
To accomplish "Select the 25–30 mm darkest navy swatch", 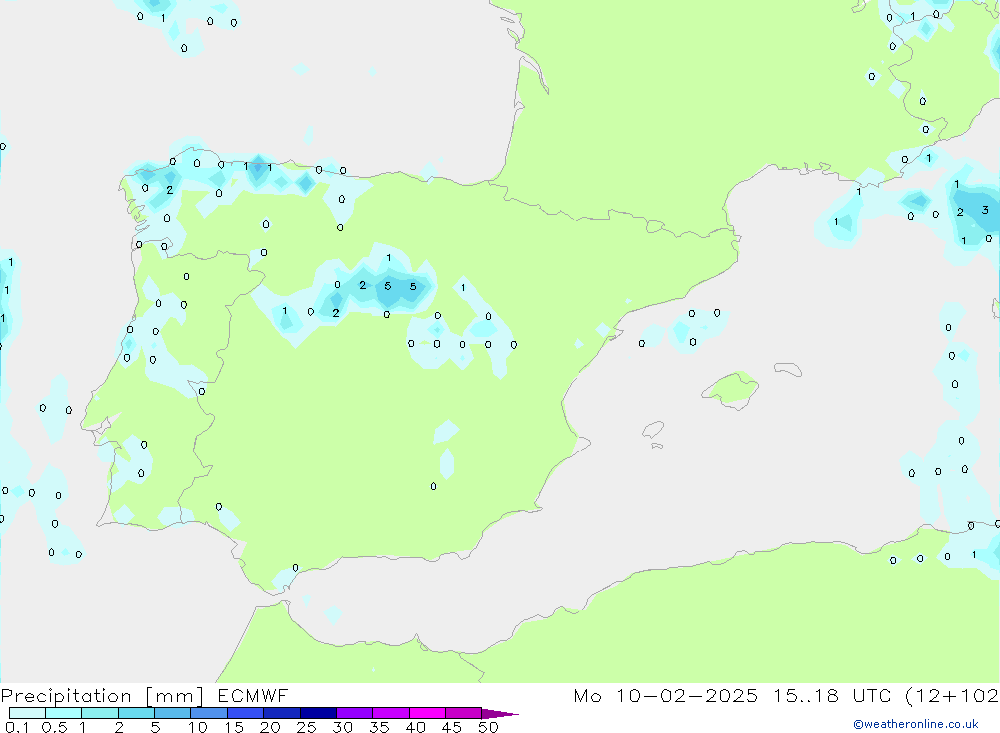I will tap(318, 713).
